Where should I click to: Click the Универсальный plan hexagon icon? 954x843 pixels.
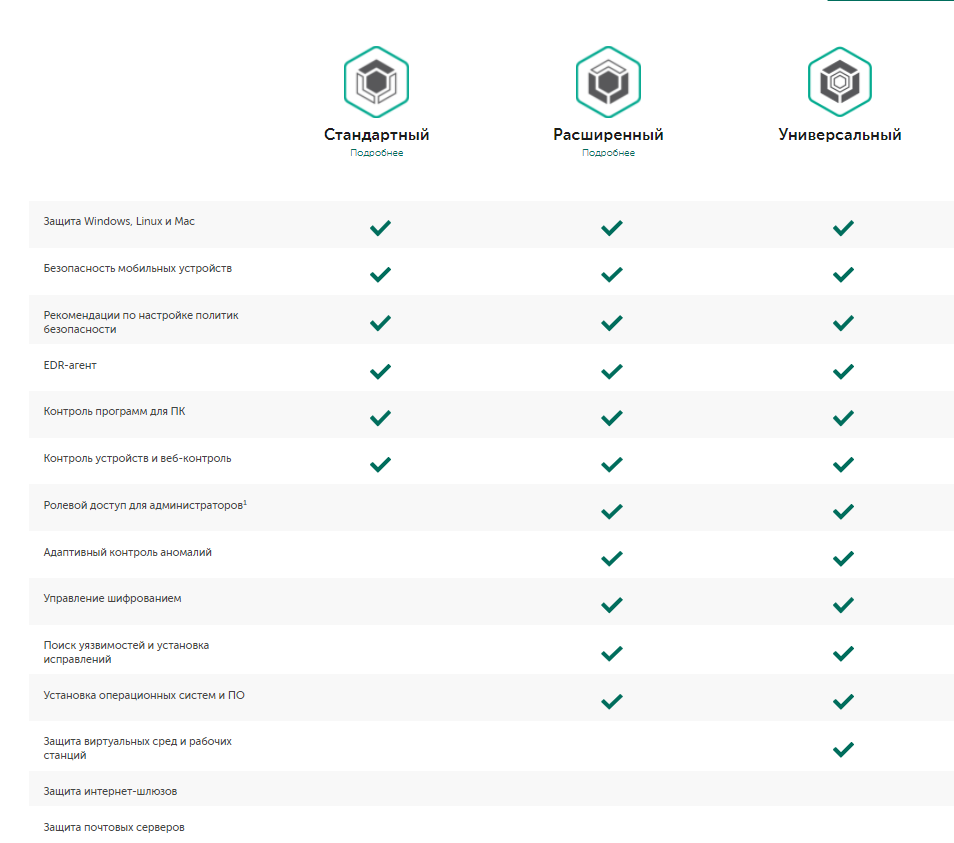(x=840, y=81)
